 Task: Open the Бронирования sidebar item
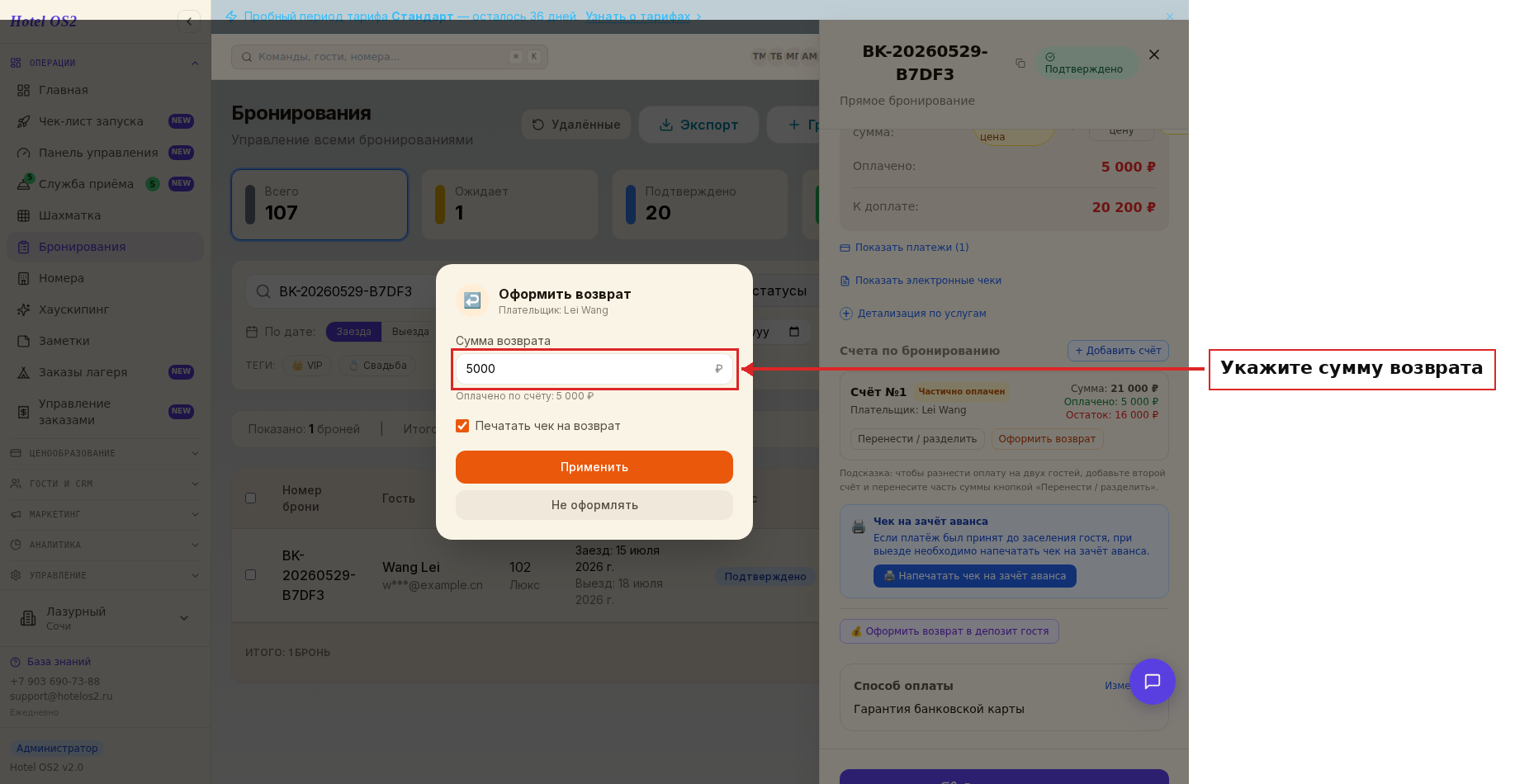point(105,247)
